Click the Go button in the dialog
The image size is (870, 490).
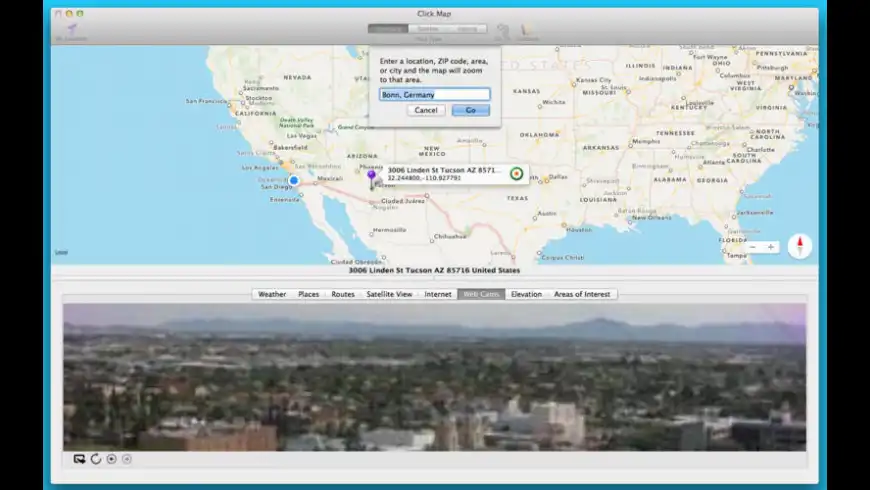(x=471, y=110)
